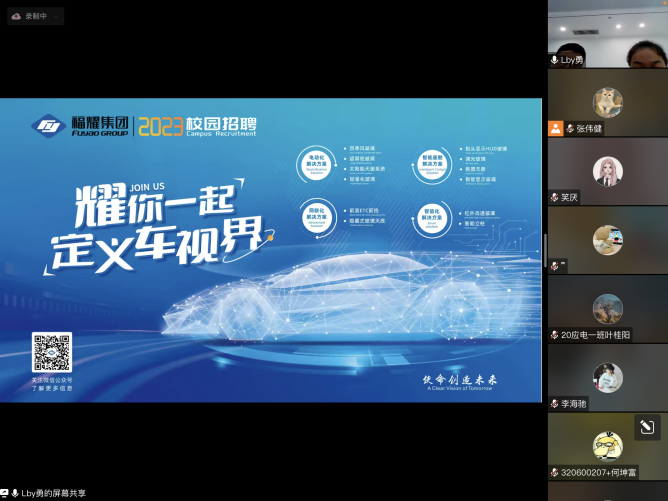668x501 pixels.
Task: Select 张伟健's cat avatar tile
Action: tap(607, 102)
